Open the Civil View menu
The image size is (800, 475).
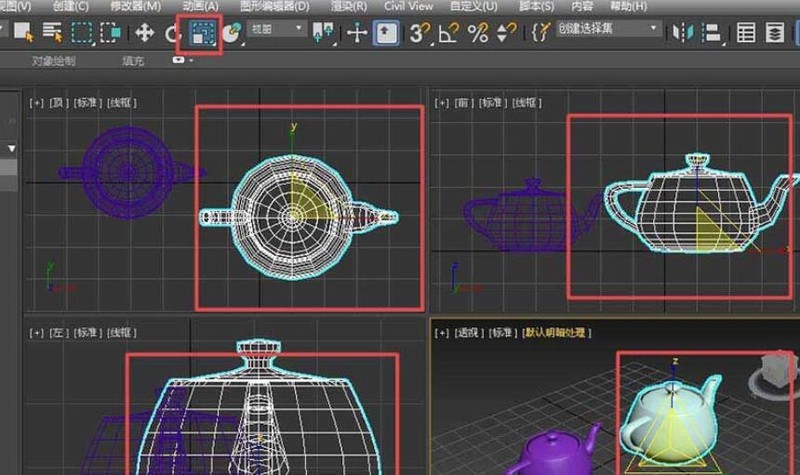click(409, 6)
